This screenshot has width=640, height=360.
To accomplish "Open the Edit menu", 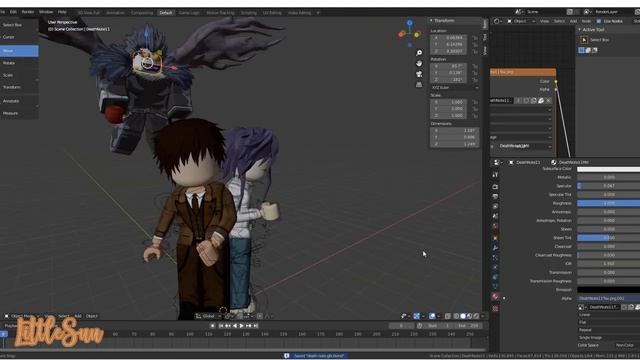I will tap(13, 12).
